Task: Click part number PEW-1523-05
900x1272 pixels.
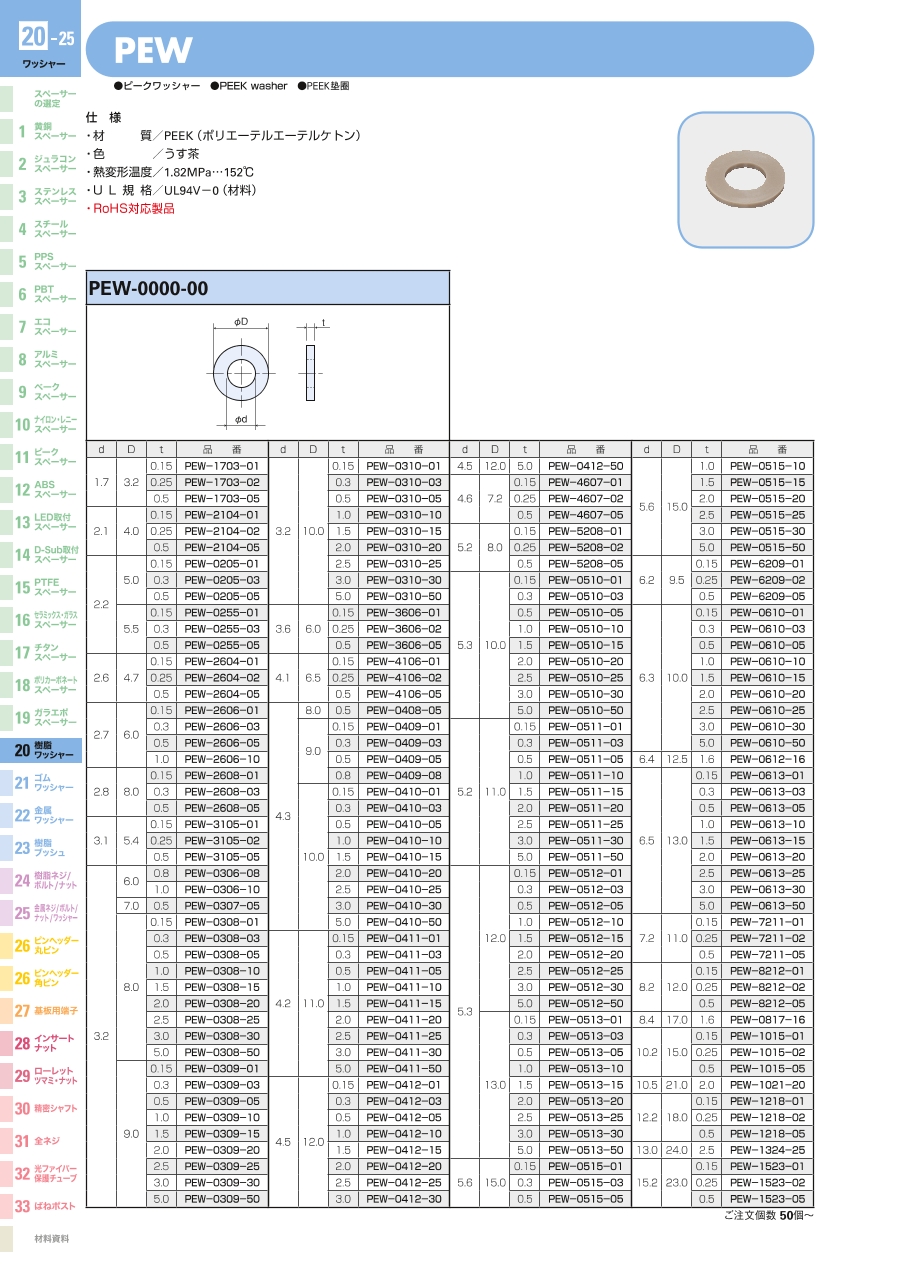Action: 767,1199
